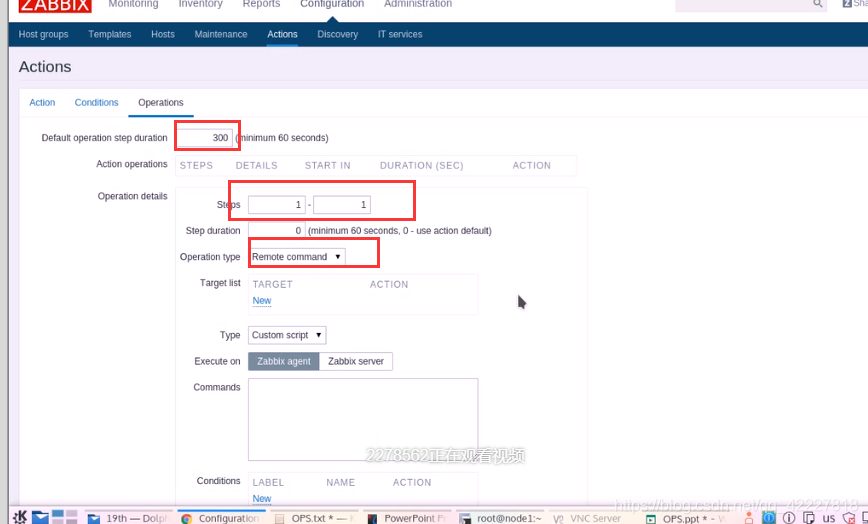Viewport: 868px width, 524px height.
Task: Click New link in Target list
Action: pos(262,300)
